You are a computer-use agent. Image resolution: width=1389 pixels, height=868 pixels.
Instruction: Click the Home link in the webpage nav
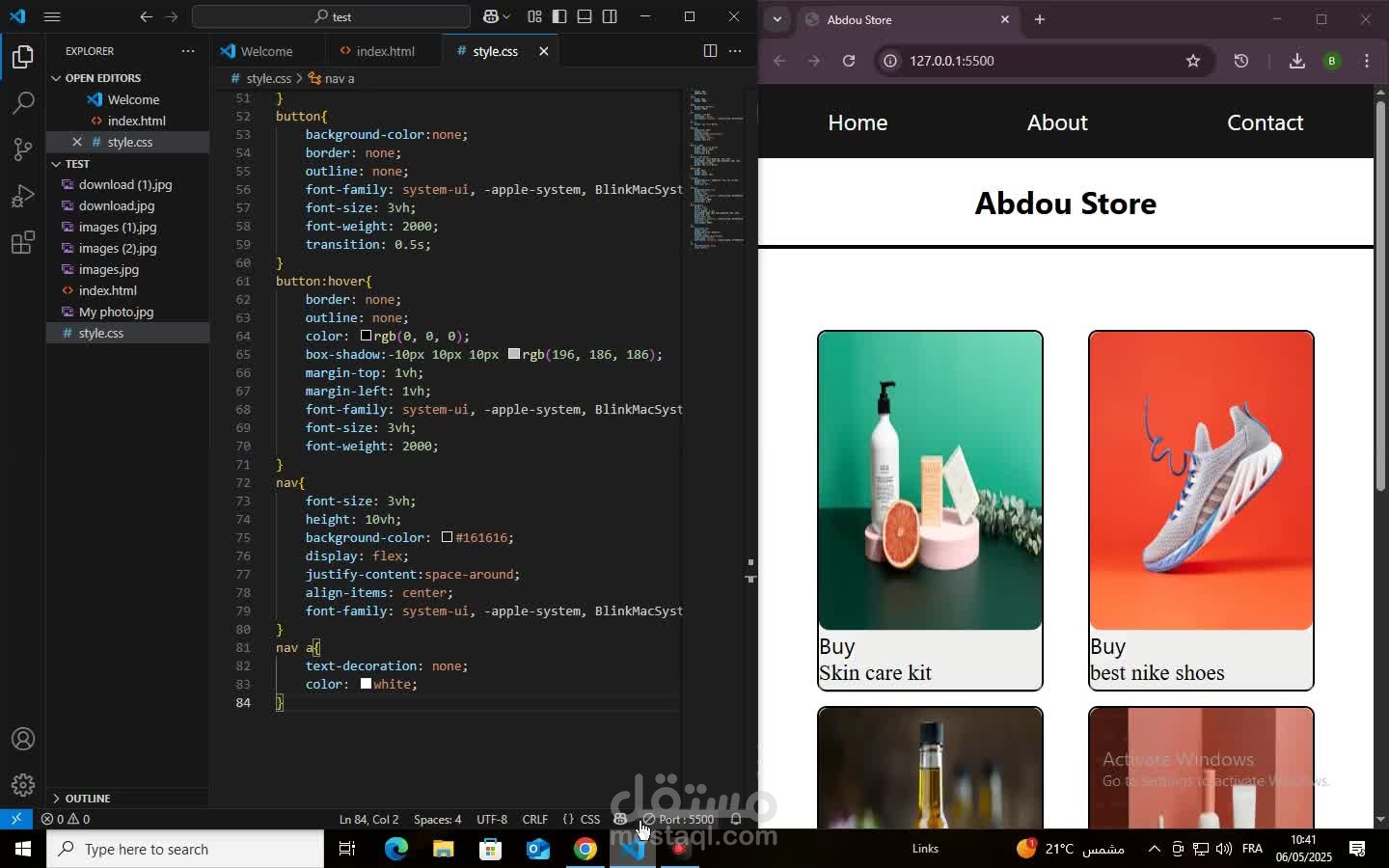[858, 122]
